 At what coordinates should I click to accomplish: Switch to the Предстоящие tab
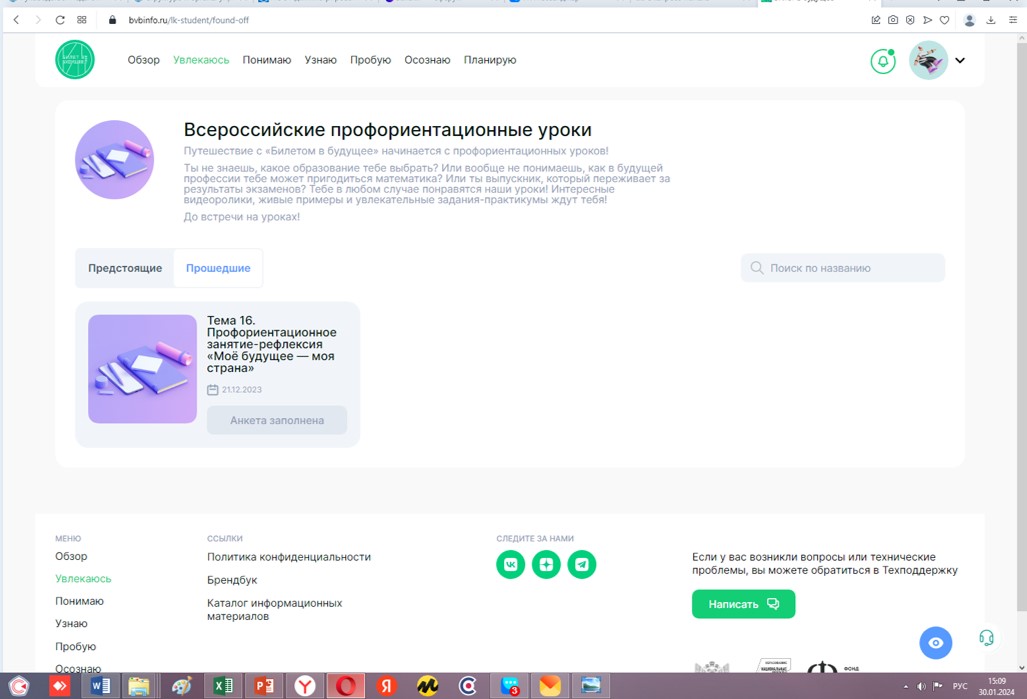click(x=125, y=268)
